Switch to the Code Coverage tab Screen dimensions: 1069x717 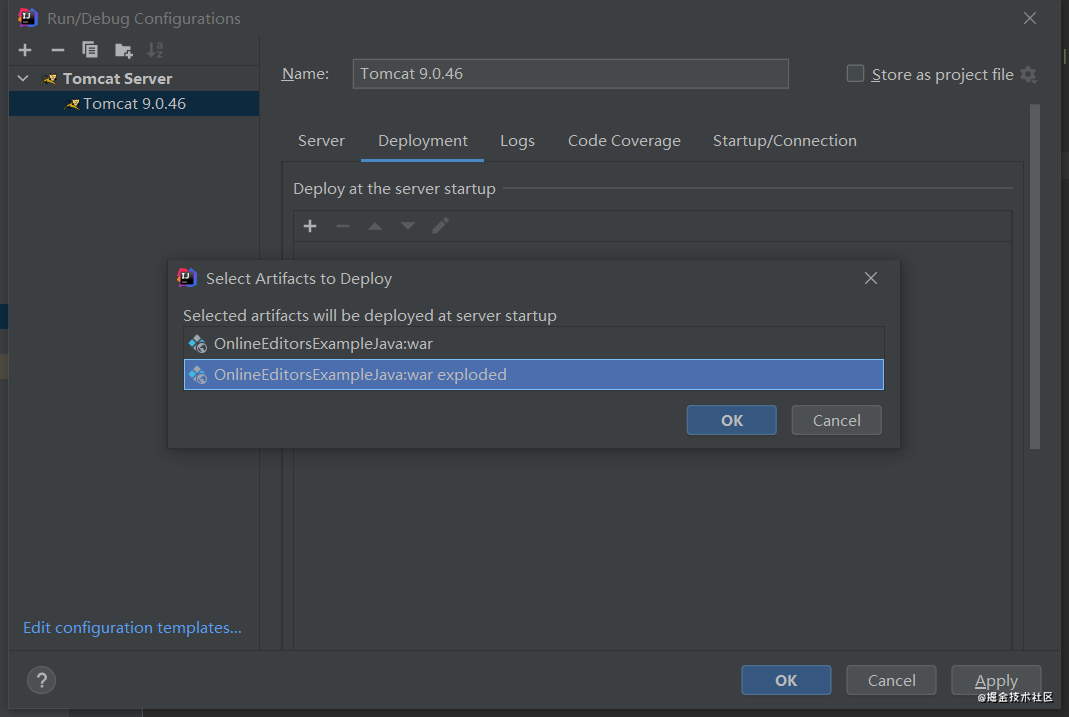(x=624, y=140)
